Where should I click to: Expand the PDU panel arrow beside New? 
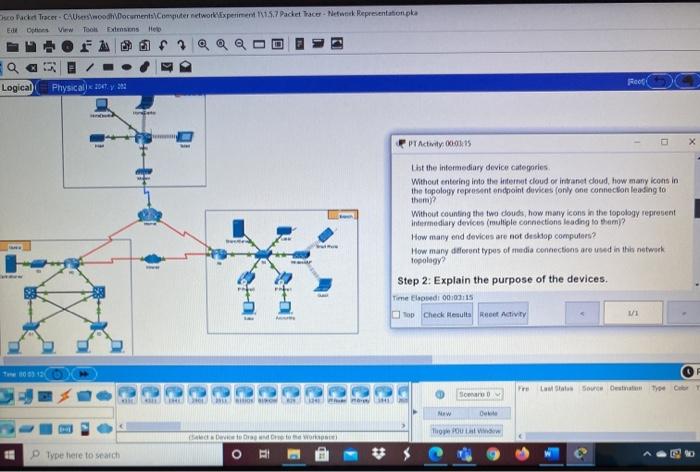[x=415, y=412]
